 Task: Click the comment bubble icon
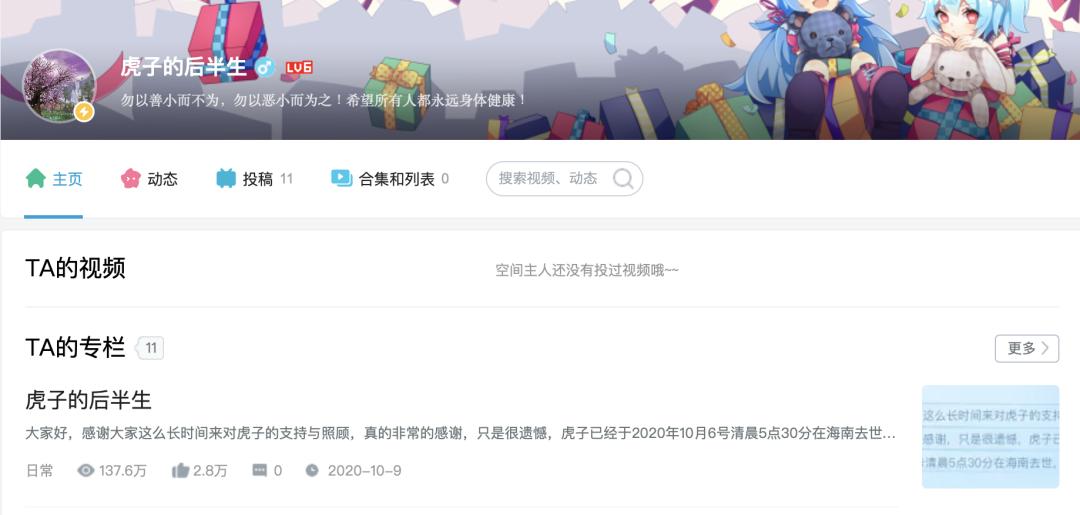click(x=260, y=471)
